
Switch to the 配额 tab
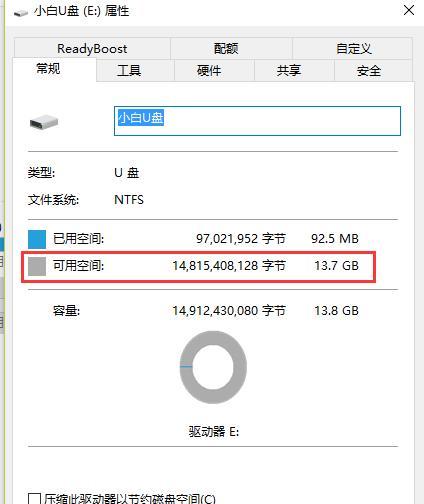coord(226,49)
